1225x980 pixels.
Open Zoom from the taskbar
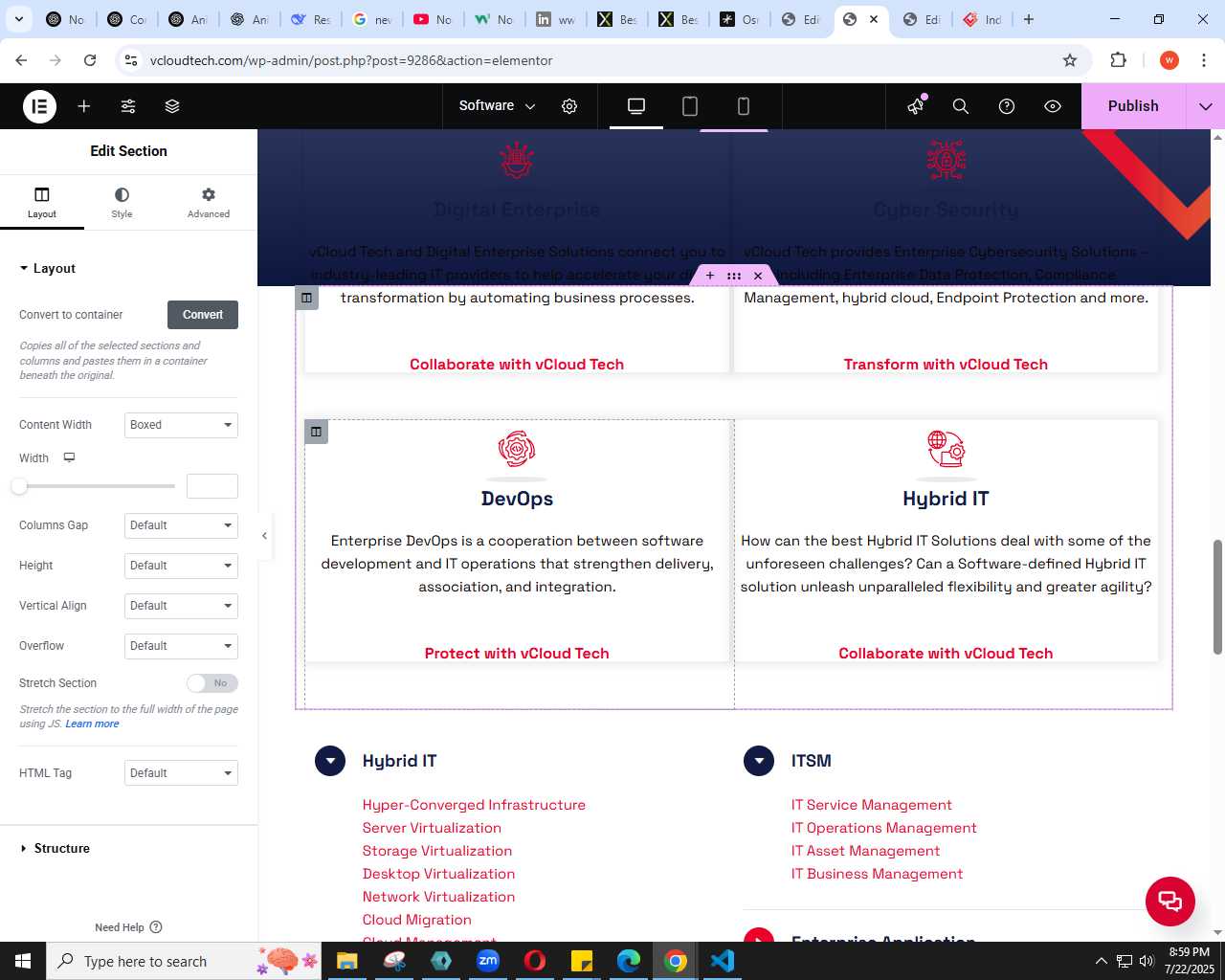point(488,961)
